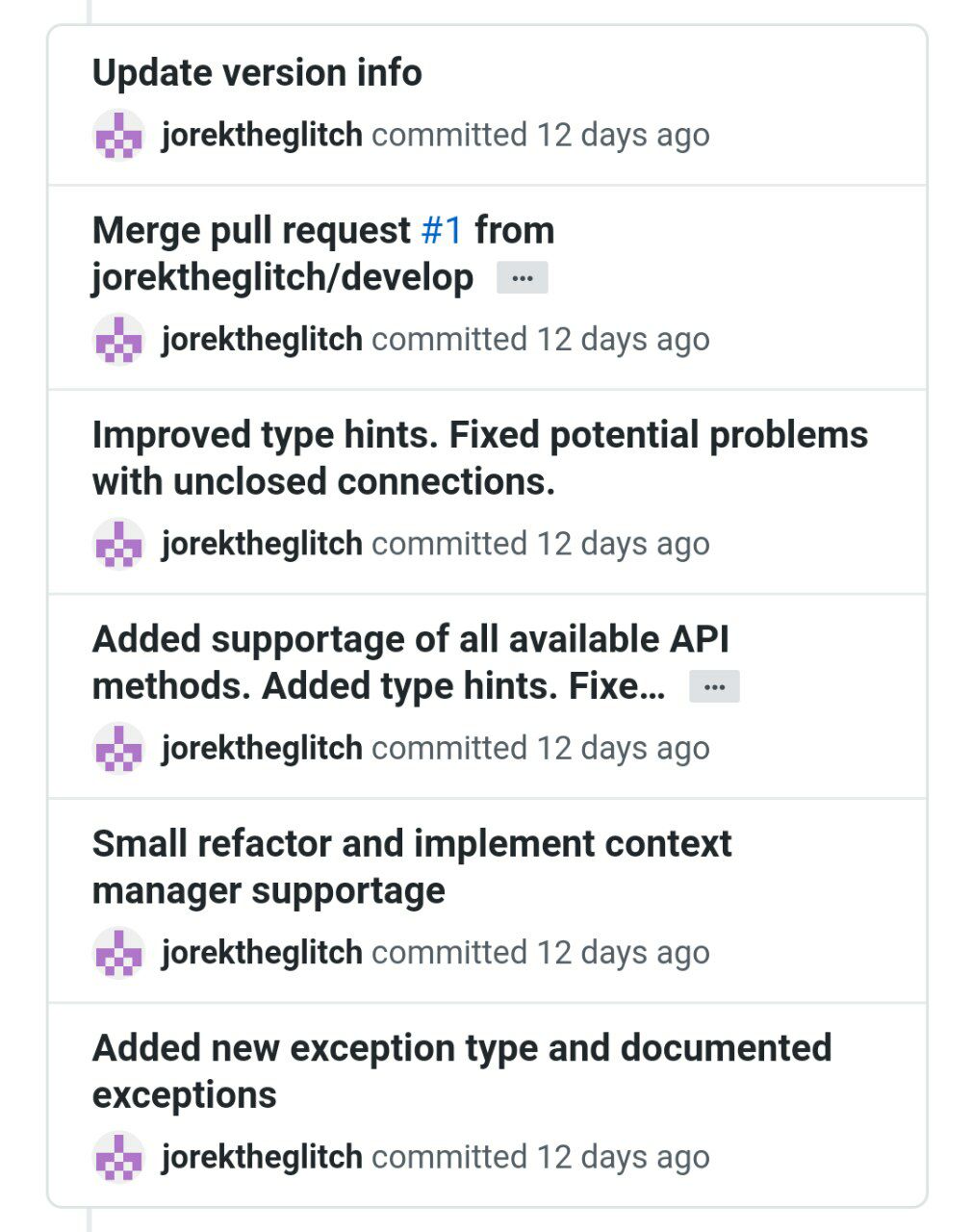972x1232 pixels.
Task: Click jorektheglitch username under Small refactor commit
Action: [x=262, y=952]
